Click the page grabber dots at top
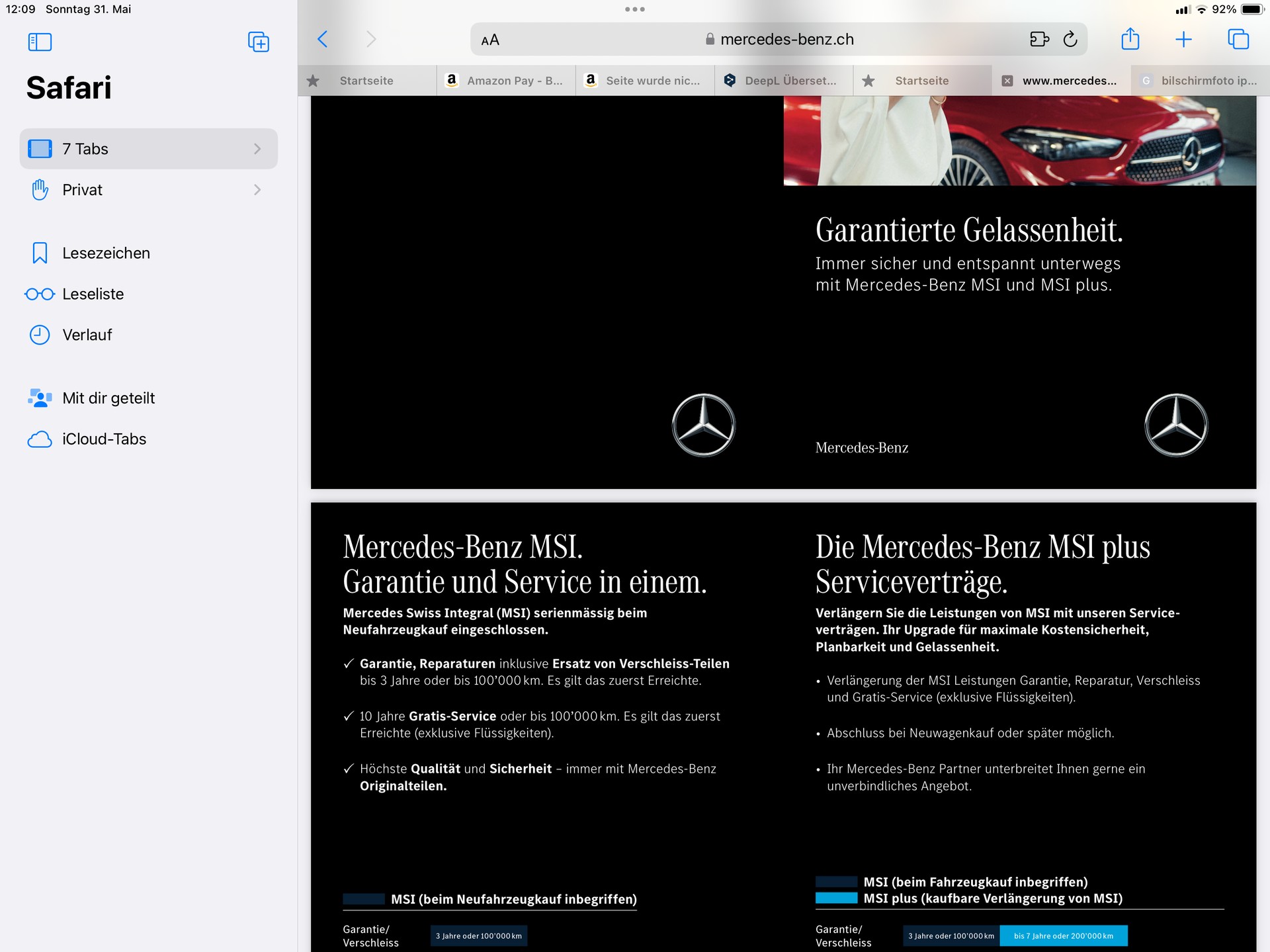 click(x=635, y=9)
